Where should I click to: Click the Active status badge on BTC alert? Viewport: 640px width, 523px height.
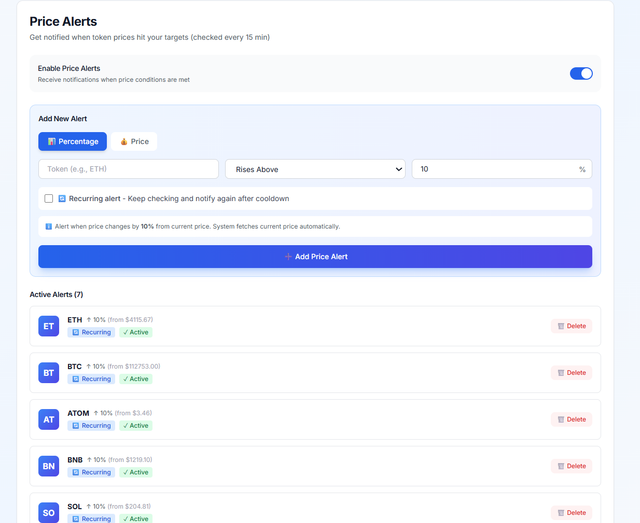tap(136, 379)
